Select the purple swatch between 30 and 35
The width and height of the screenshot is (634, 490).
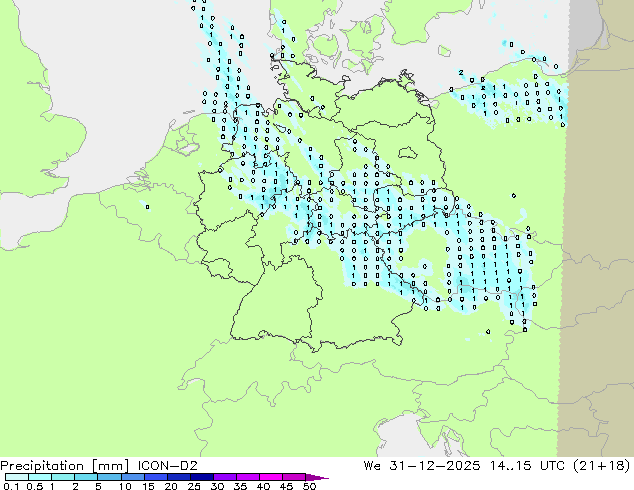pyautogui.click(x=225, y=477)
